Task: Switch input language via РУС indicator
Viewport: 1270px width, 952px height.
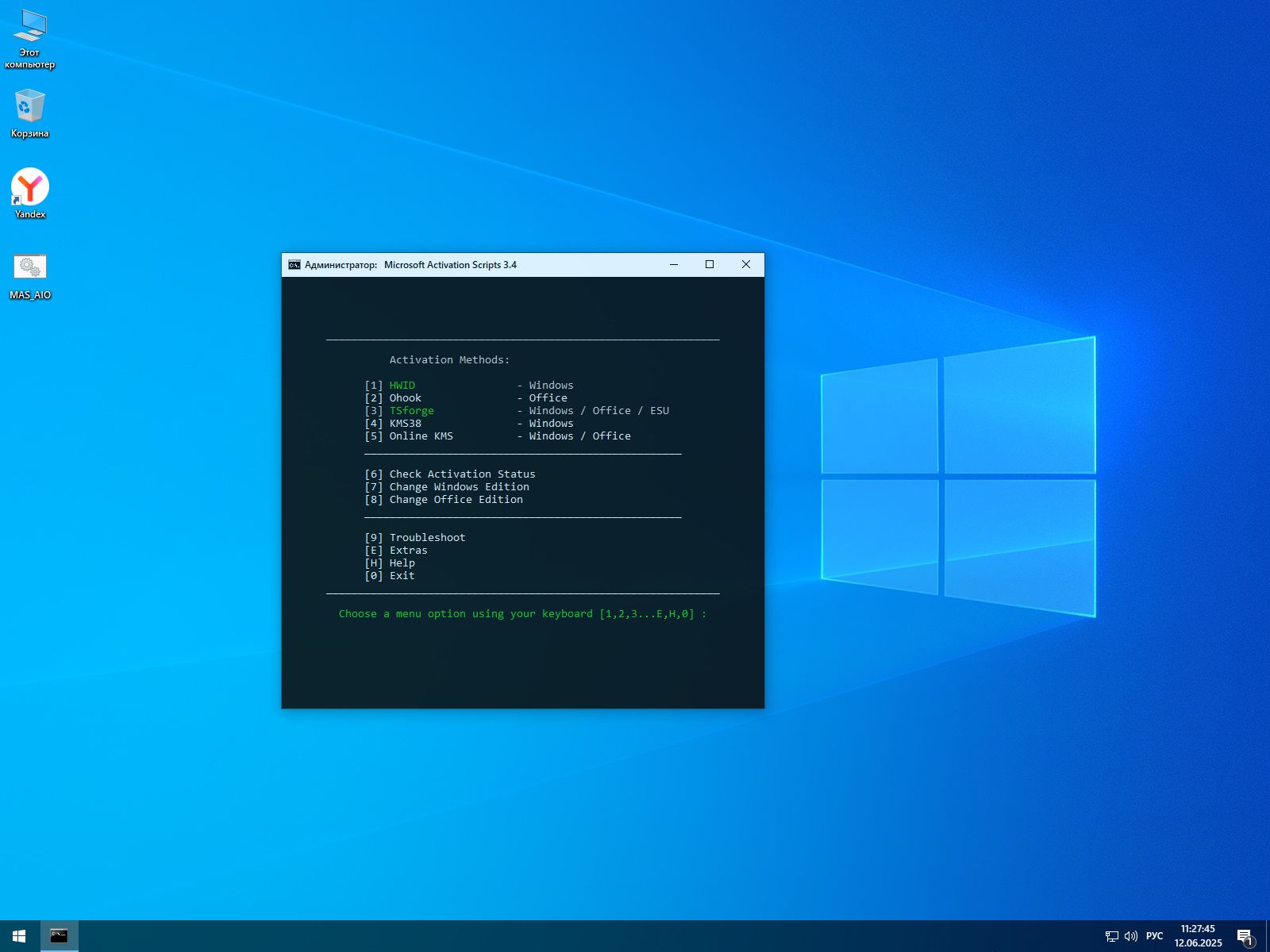Action: [x=1155, y=936]
